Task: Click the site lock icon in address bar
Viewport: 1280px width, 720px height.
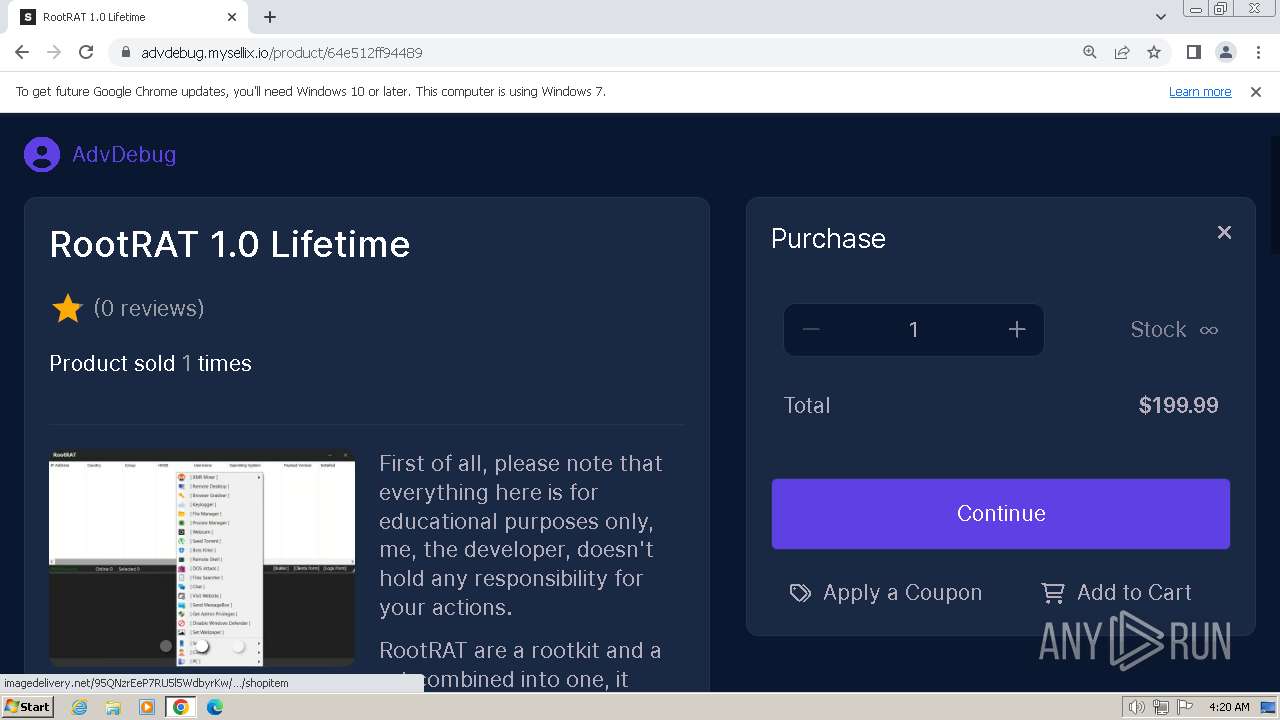Action: [x=126, y=52]
